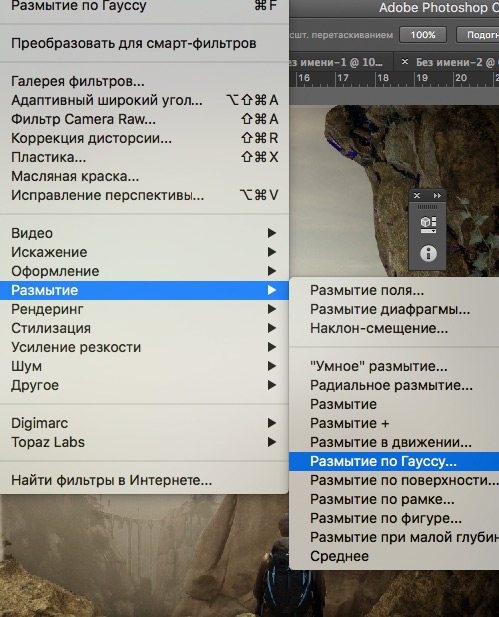
Task: Choose Преобразовать для смарт-фильтров
Action: (144, 43)
